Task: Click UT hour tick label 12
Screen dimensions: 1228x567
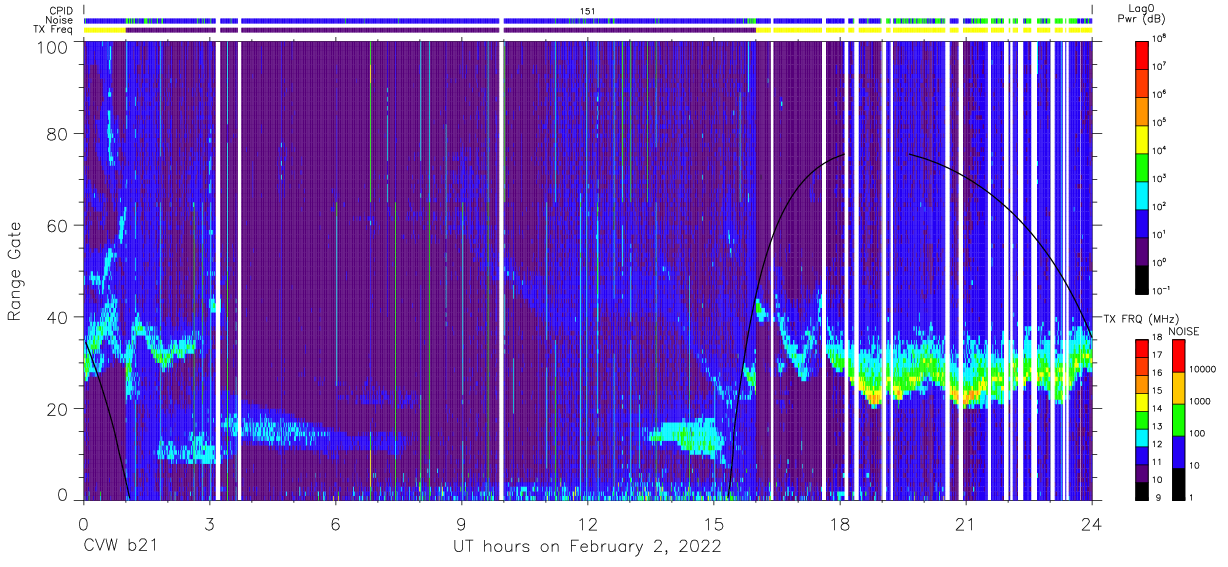Action: [587, 523]
